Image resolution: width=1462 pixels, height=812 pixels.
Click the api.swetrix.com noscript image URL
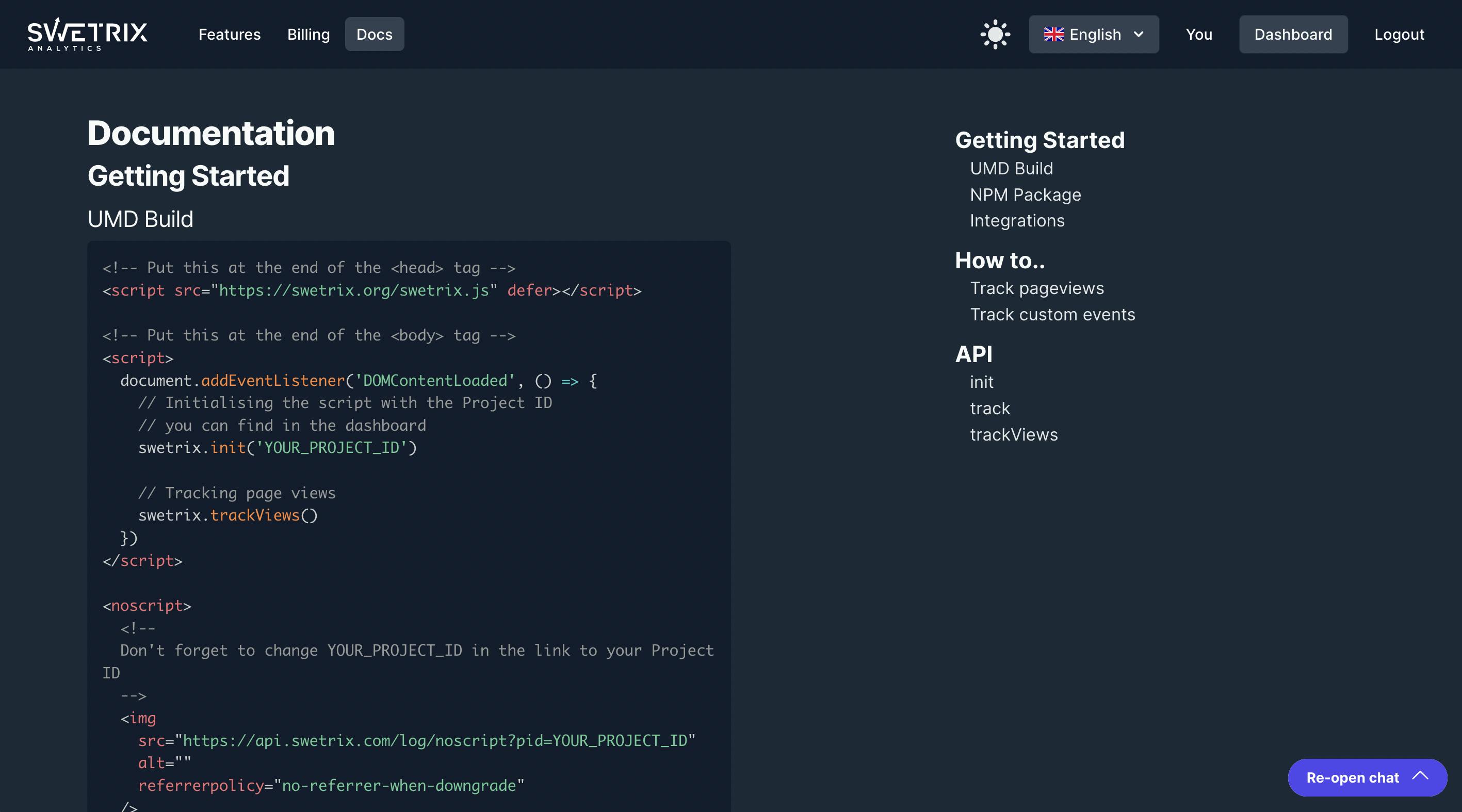435,740
